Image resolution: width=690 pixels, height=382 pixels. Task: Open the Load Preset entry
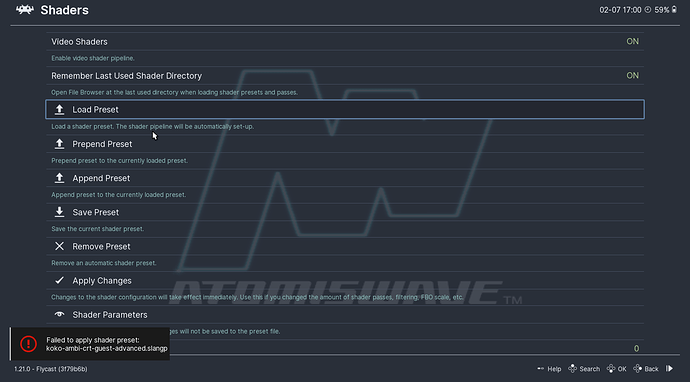(x=345, y=110)
